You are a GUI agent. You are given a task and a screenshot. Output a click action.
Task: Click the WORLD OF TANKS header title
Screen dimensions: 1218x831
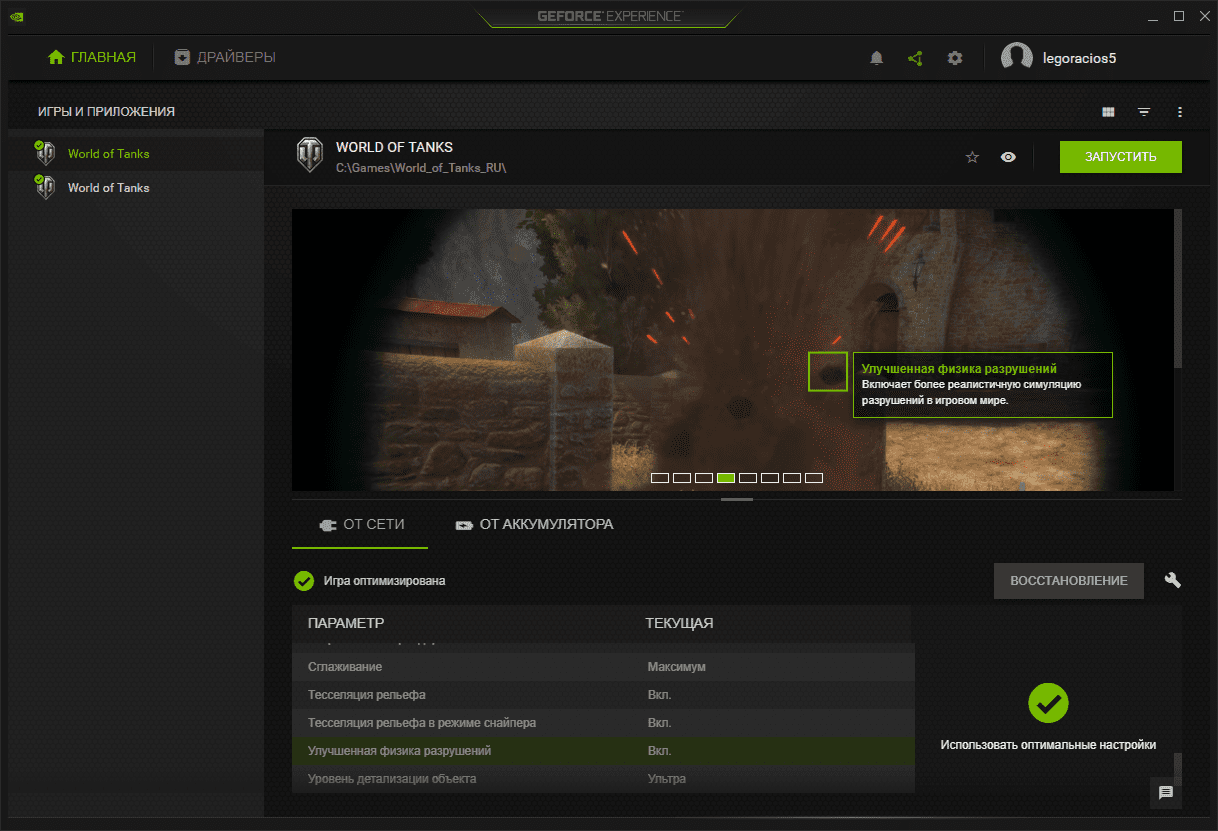(x=394, y=147)
